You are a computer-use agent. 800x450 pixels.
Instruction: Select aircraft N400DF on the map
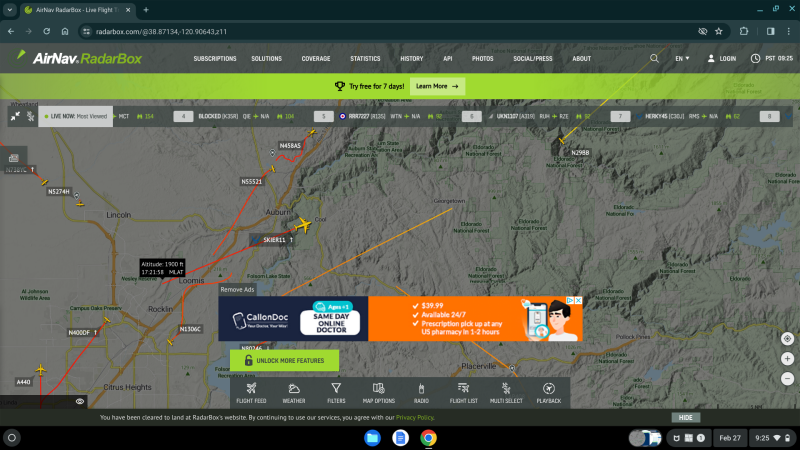107,320
